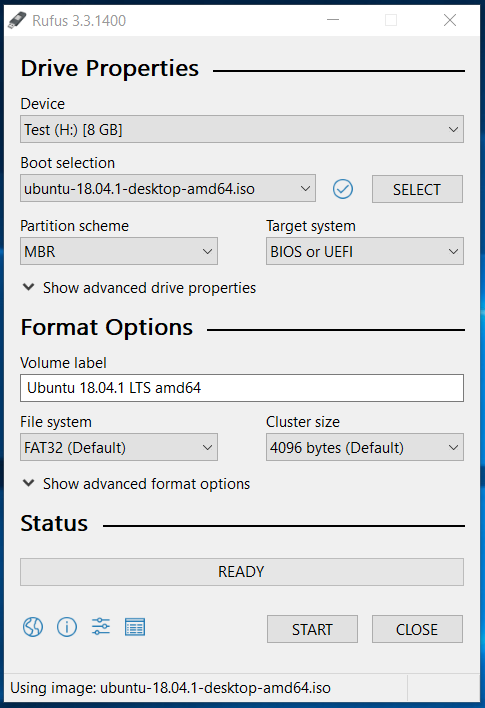This screenshot has height=708, width=485.
Task: Click the Volume label text field
Action: coord(242,388)
